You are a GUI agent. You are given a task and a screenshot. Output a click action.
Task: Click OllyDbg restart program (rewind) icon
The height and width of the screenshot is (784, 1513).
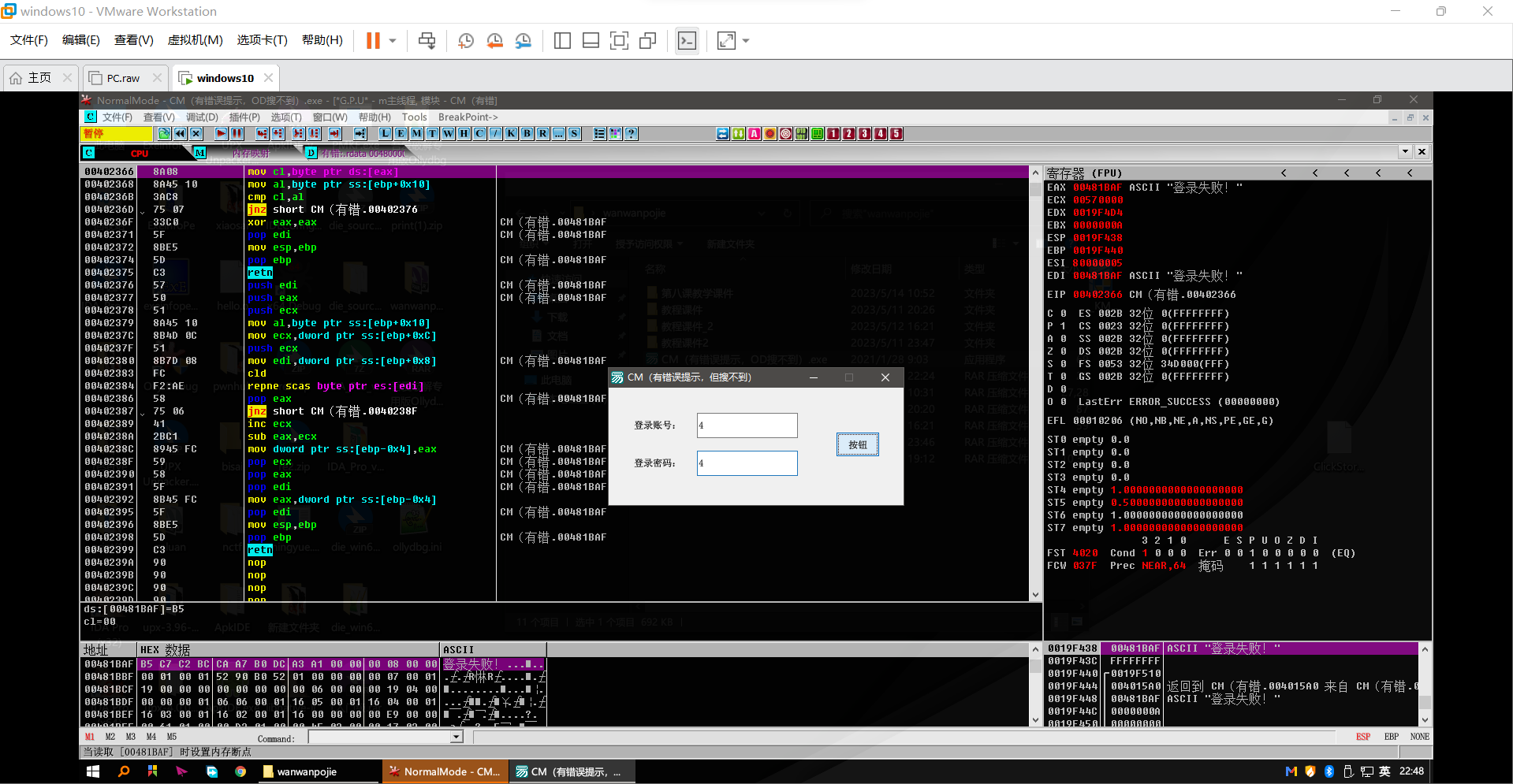pos(181,134)
